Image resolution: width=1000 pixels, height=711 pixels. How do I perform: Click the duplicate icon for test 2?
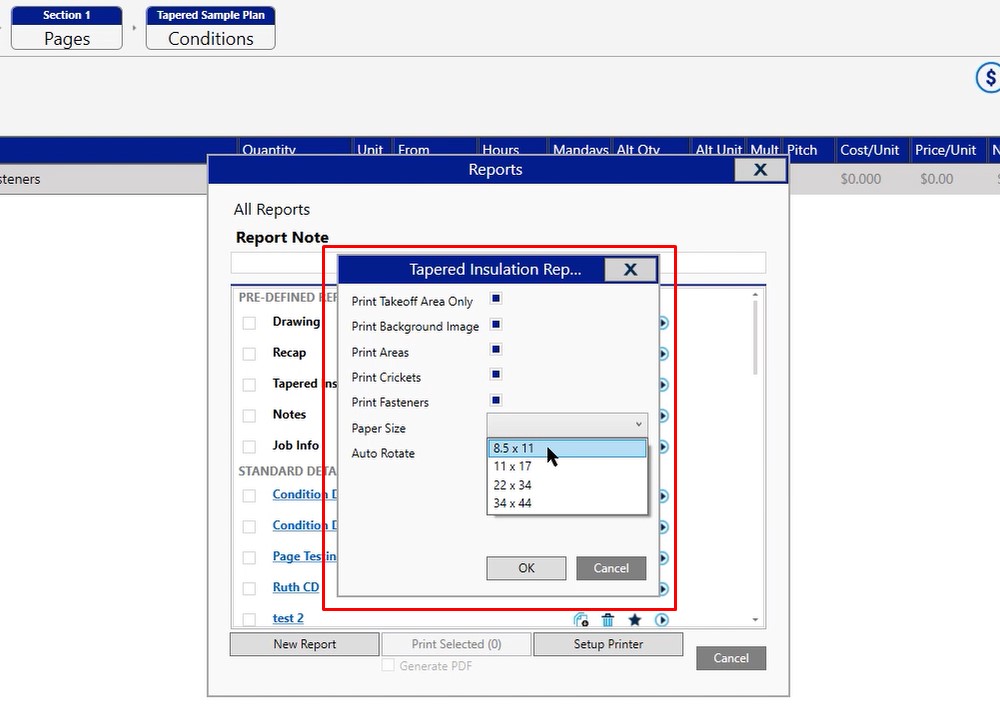pos(581,620)
